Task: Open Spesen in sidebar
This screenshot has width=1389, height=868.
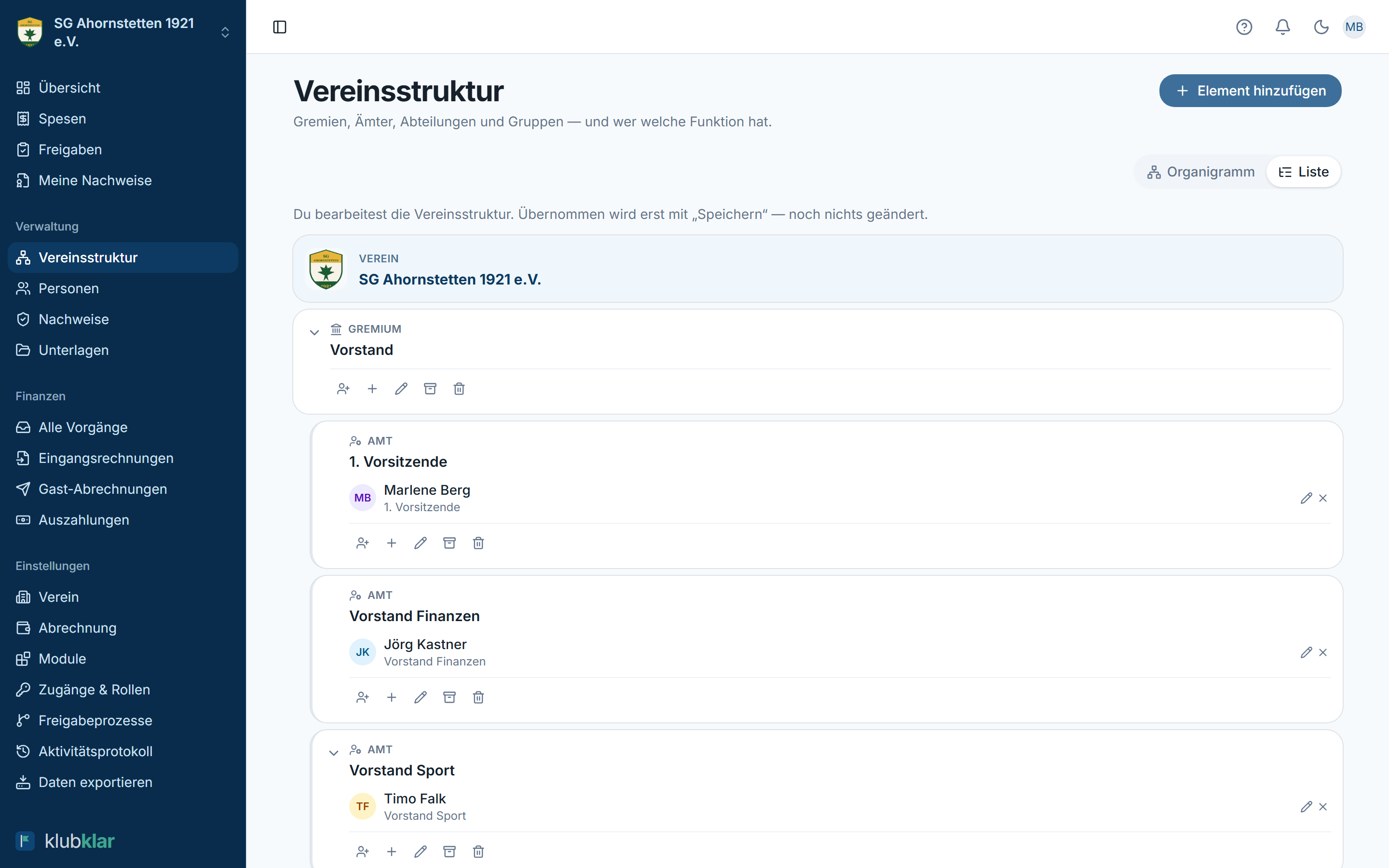Action: tap(123, 119)
